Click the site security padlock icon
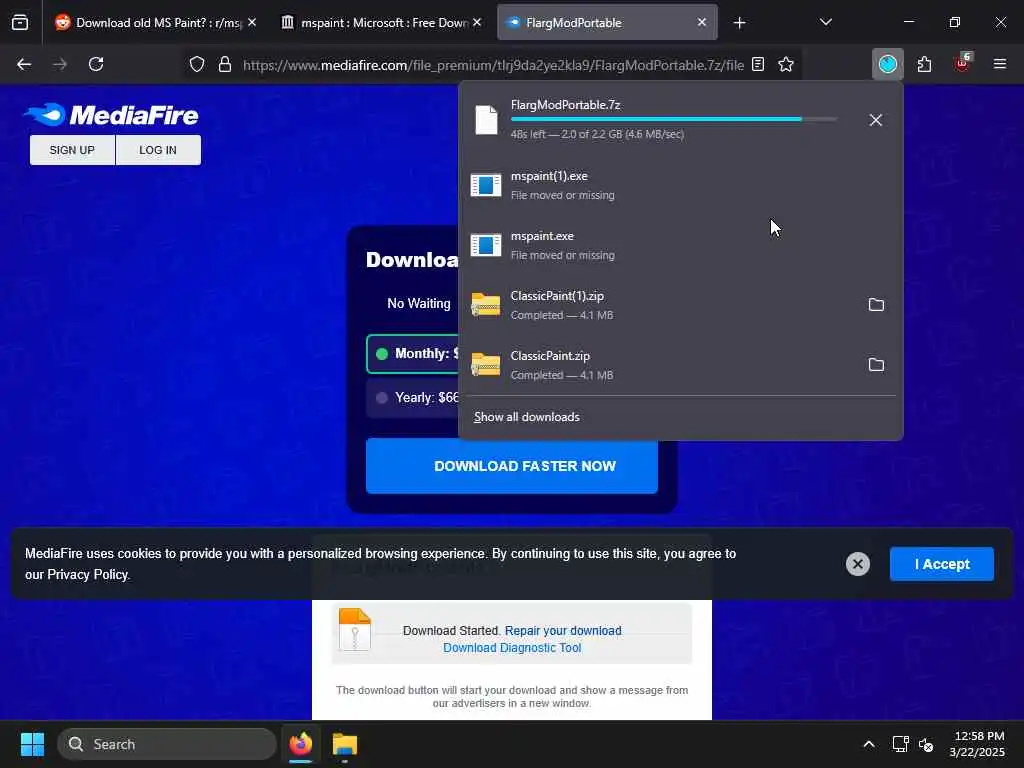The height and width of the screenshot is (768, 1024). coord(225,65)
